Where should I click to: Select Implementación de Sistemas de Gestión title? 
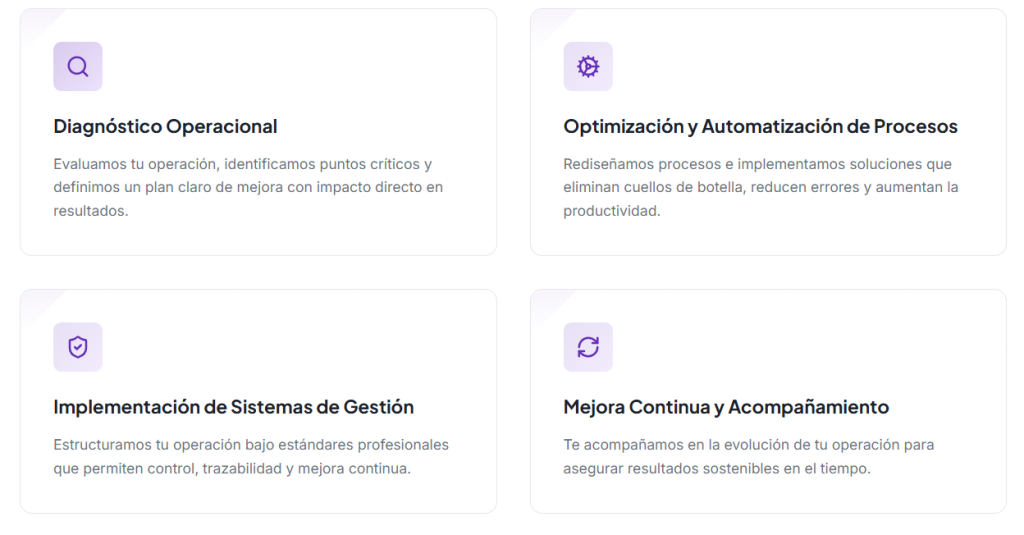[233, 407]
